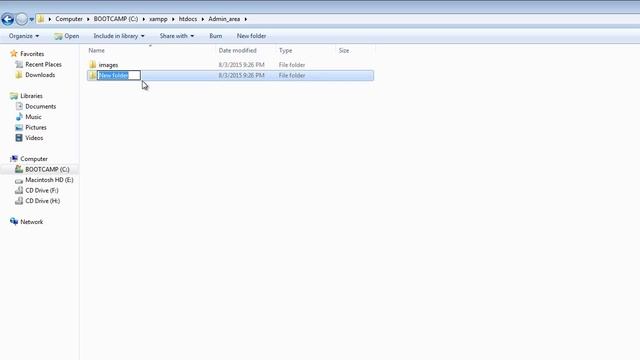Click the date modified of images row

click(x=241, y=65)
